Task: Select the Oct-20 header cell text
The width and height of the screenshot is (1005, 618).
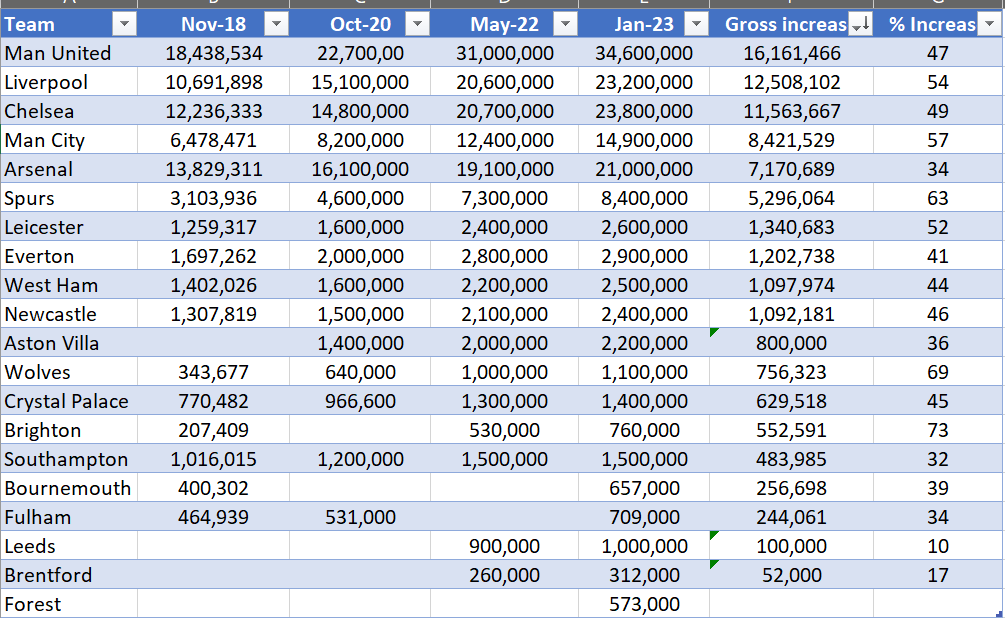Action: tap(360, 24)
